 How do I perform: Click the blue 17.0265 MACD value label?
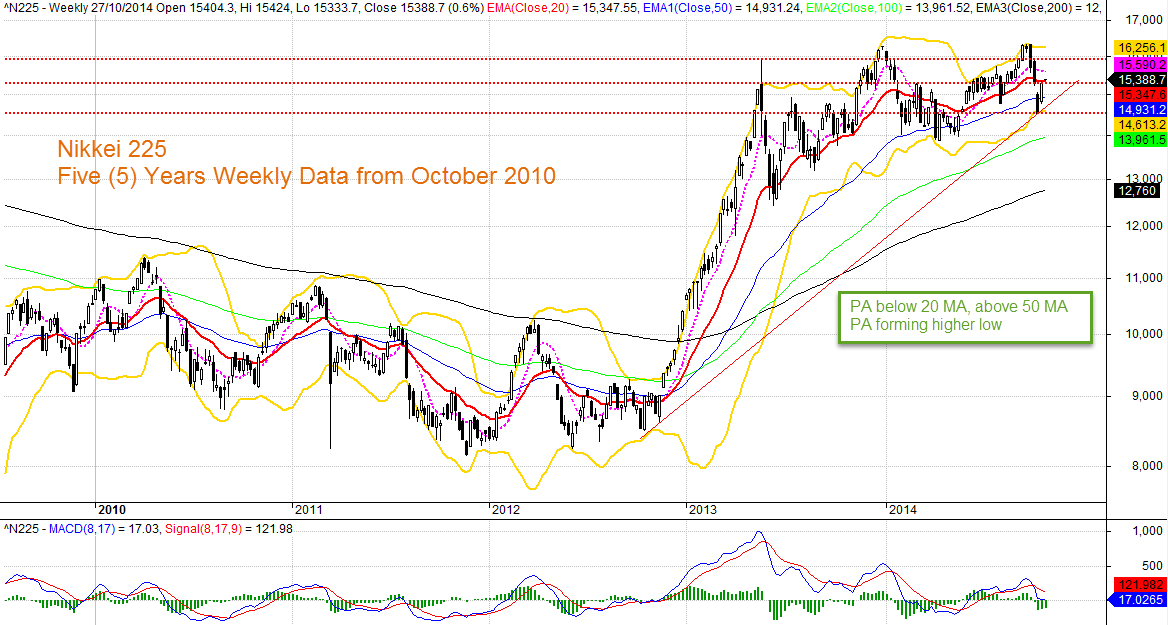point(1138,599)
